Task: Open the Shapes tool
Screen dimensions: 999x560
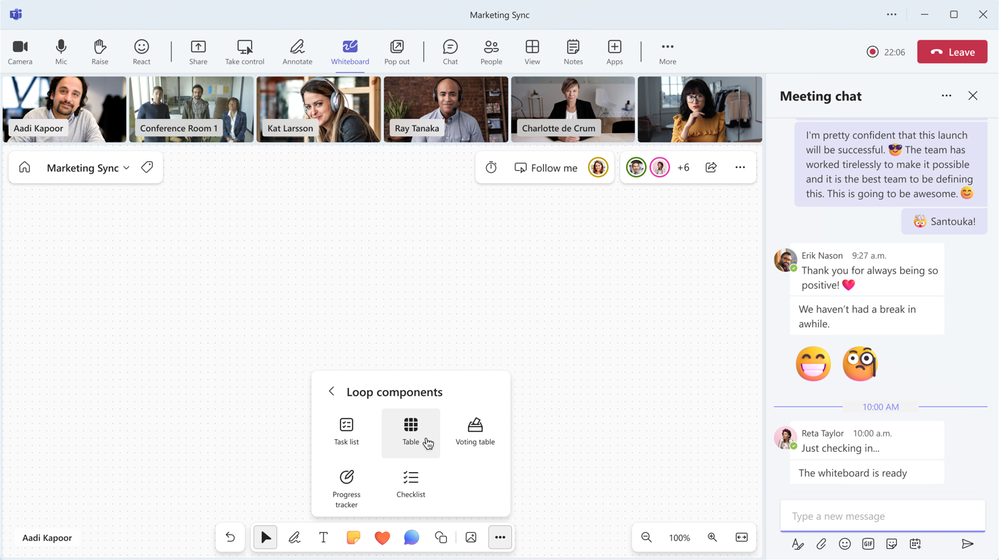Action: click(x=441, y=537)
